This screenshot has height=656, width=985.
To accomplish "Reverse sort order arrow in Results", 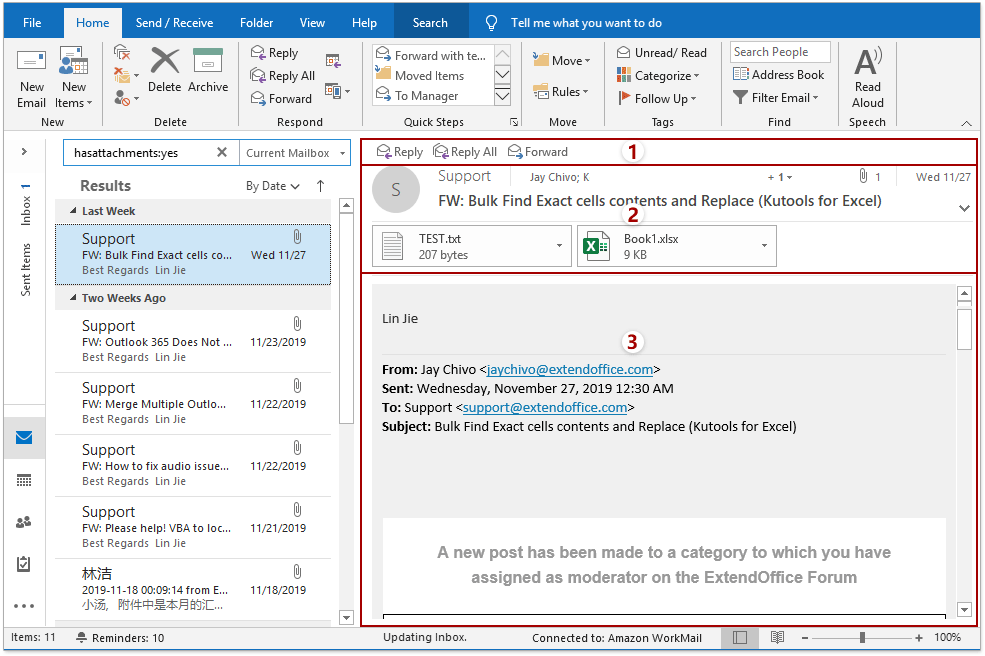I will 320,186.
